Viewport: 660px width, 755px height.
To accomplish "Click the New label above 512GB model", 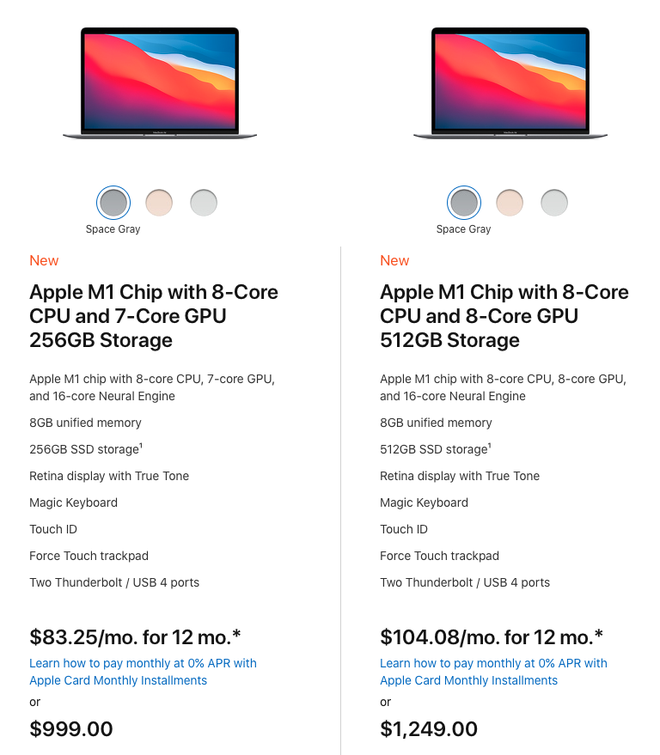I will [394, 260].
